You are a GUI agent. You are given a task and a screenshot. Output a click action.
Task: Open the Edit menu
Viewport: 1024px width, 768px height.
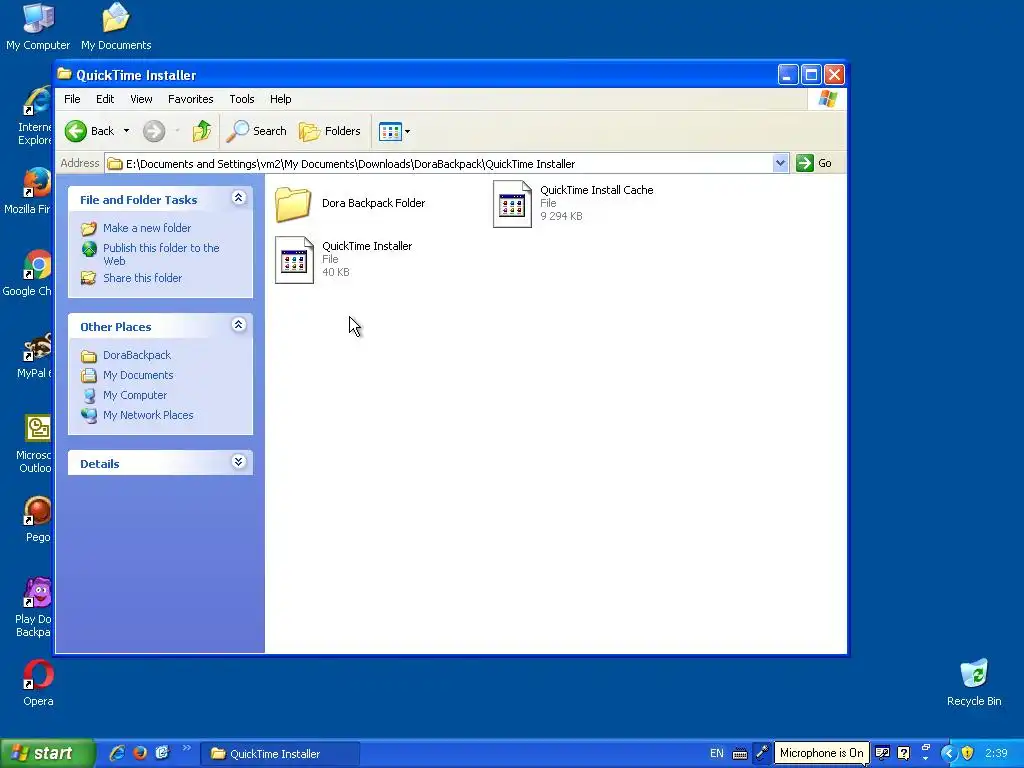click(x=105, y=99)
